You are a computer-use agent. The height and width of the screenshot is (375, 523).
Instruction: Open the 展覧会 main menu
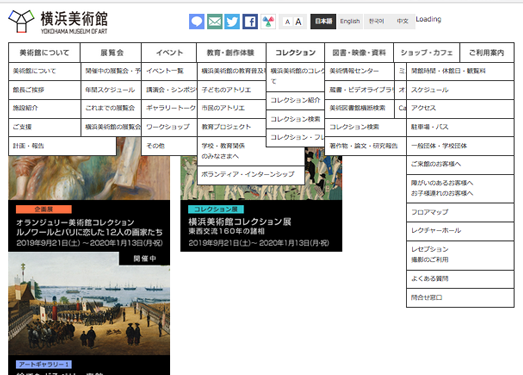tap(112, 52)
